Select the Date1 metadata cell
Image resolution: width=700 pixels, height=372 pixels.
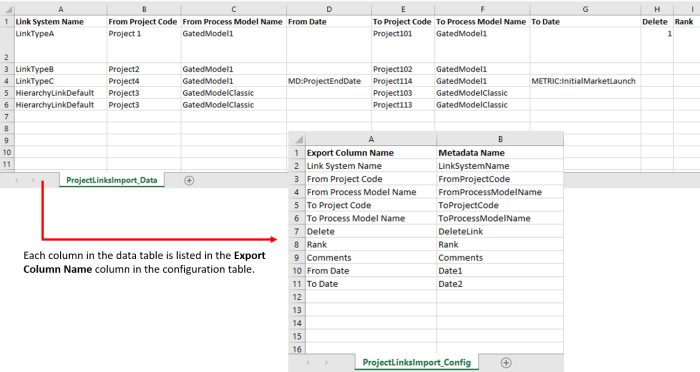(500, 271)
